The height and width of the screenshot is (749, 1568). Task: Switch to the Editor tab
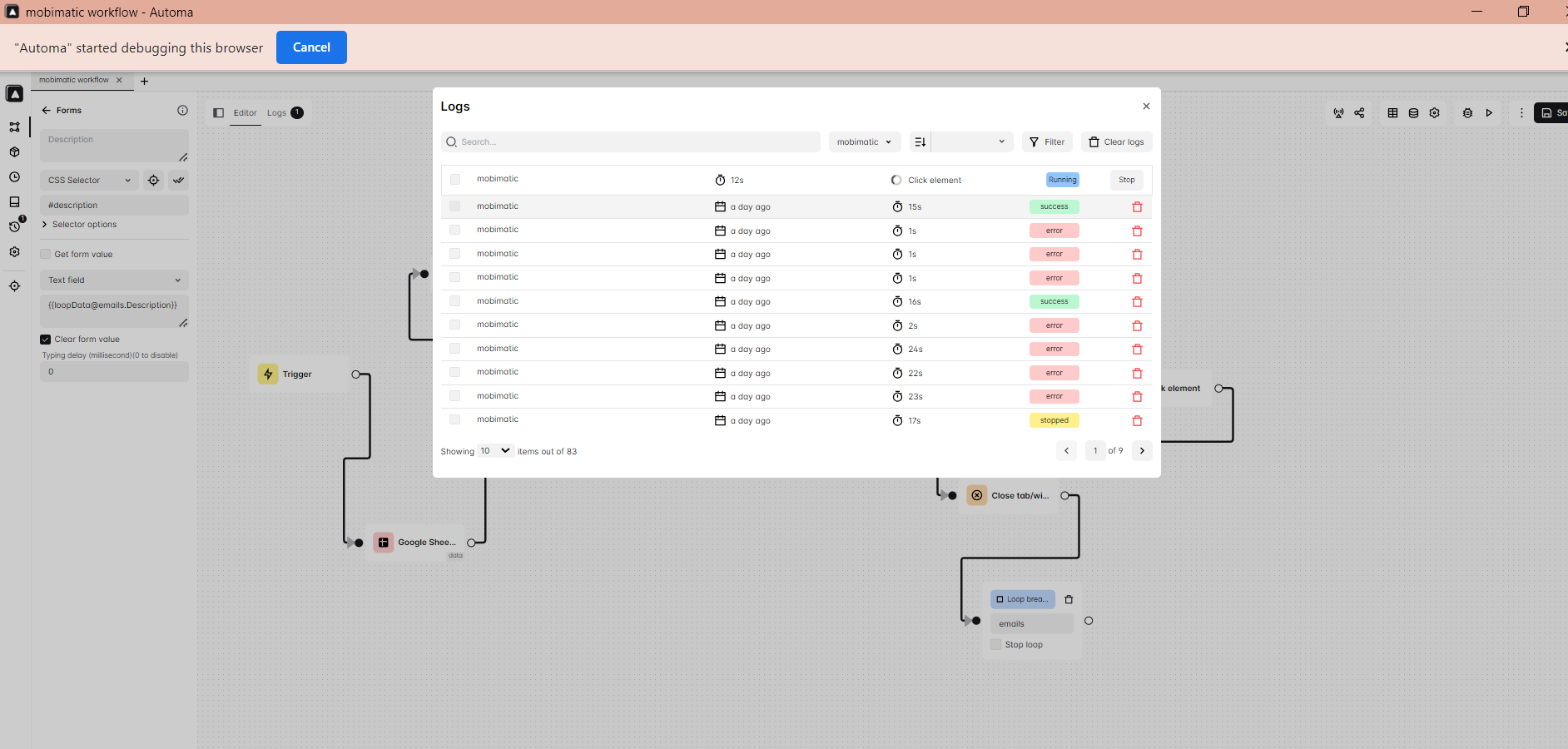click(246, 112)
